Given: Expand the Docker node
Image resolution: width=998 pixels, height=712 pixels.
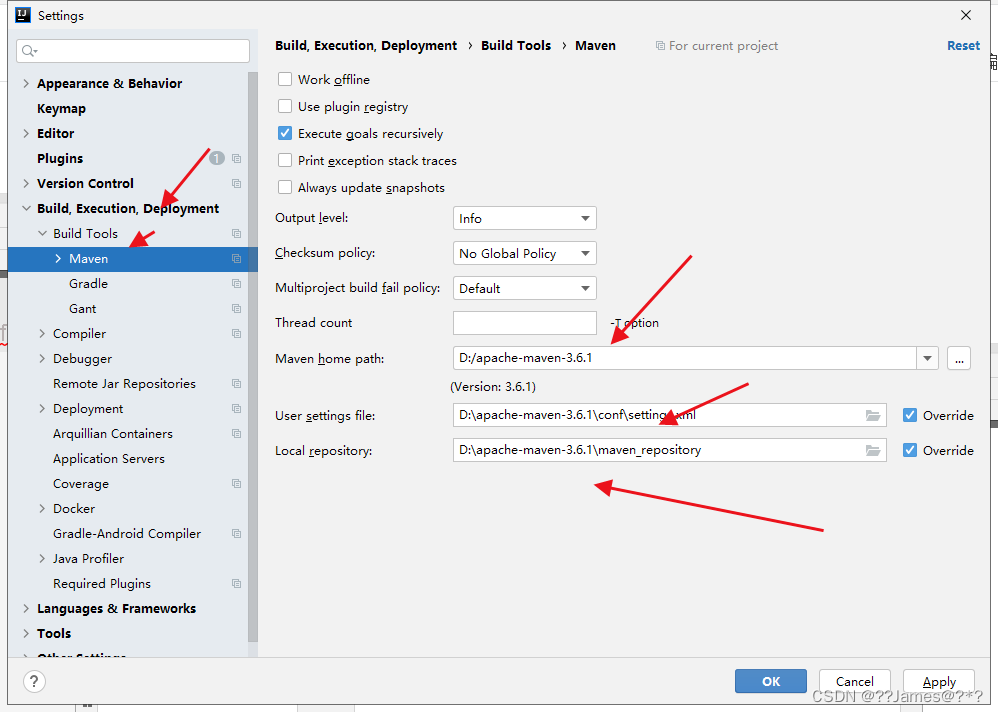Looking at the screenshot, I should [x=42, y=508].
